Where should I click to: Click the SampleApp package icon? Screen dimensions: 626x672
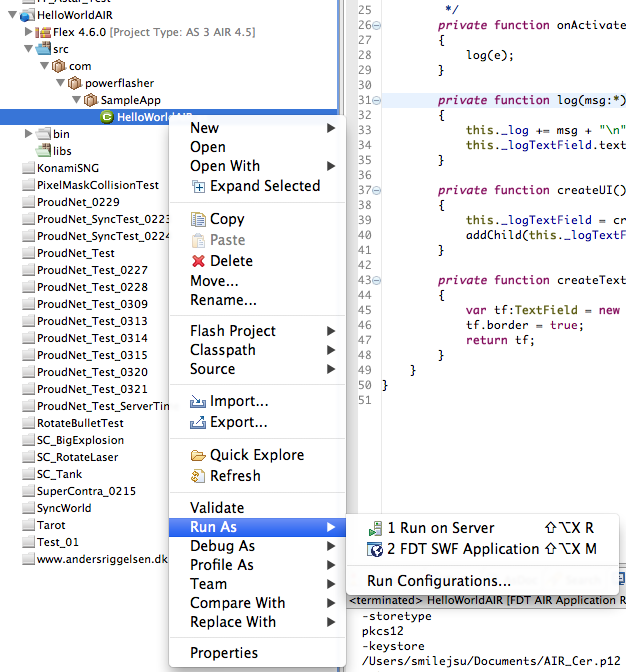(91, 100)
